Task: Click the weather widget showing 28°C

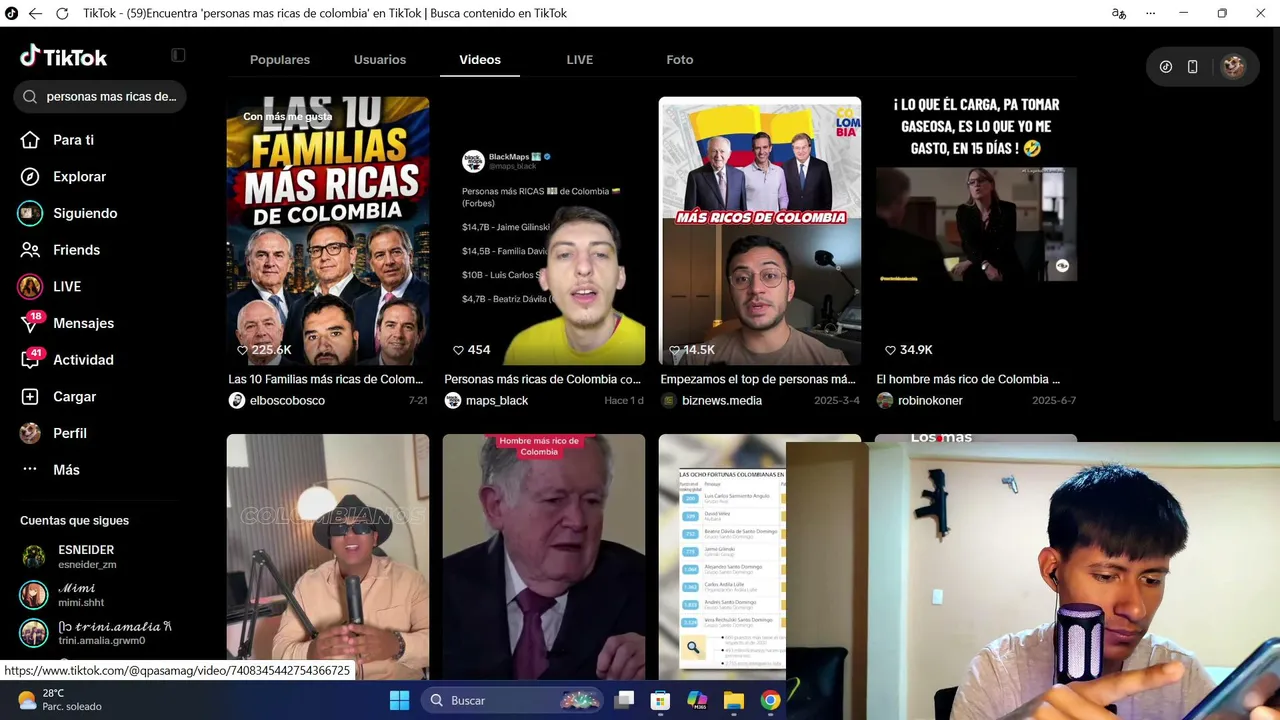Action: [x=60, y=700]
